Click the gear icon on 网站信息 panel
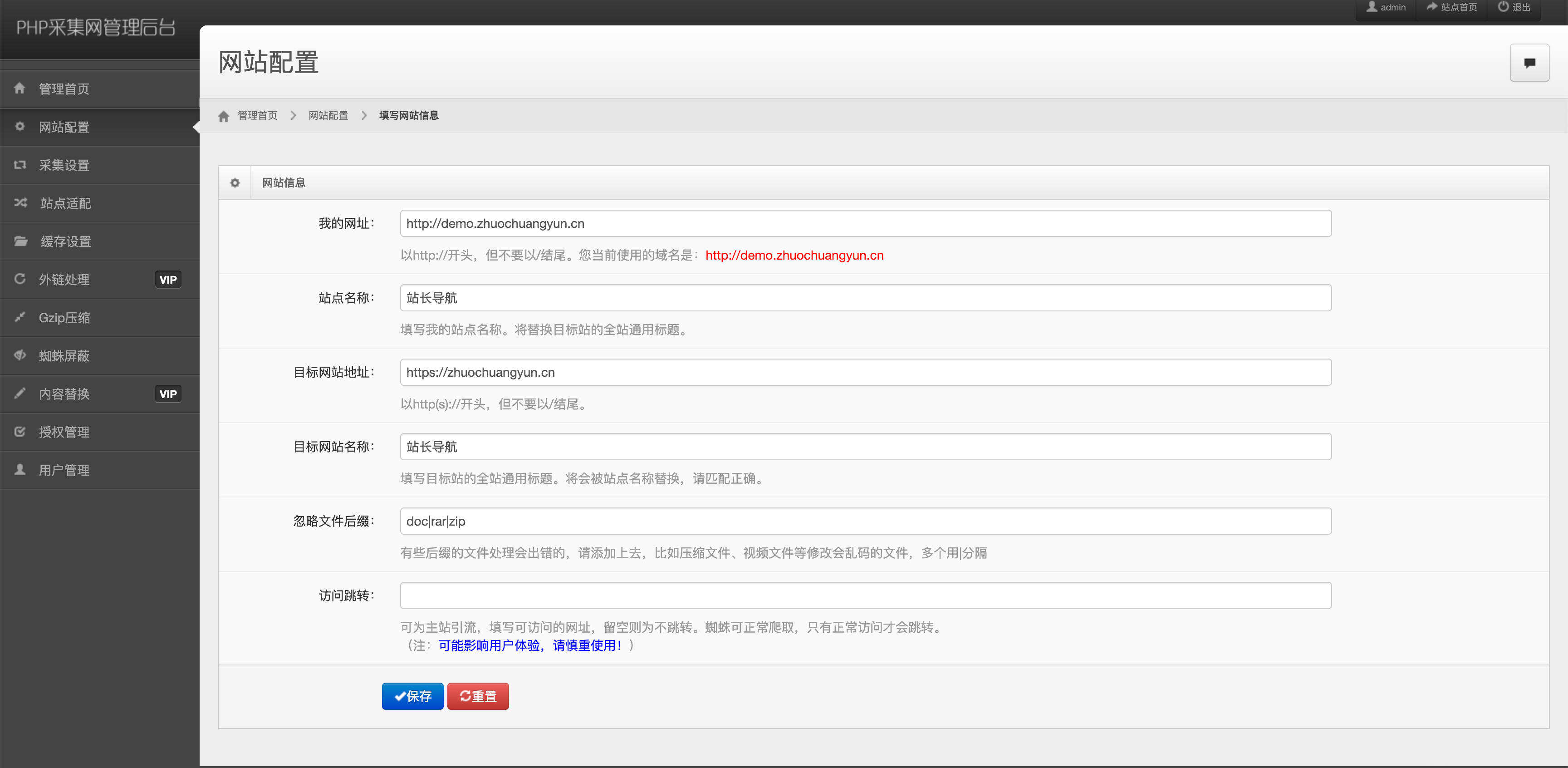This screenshot has width=1568, height=768. (x=235, y=182)
